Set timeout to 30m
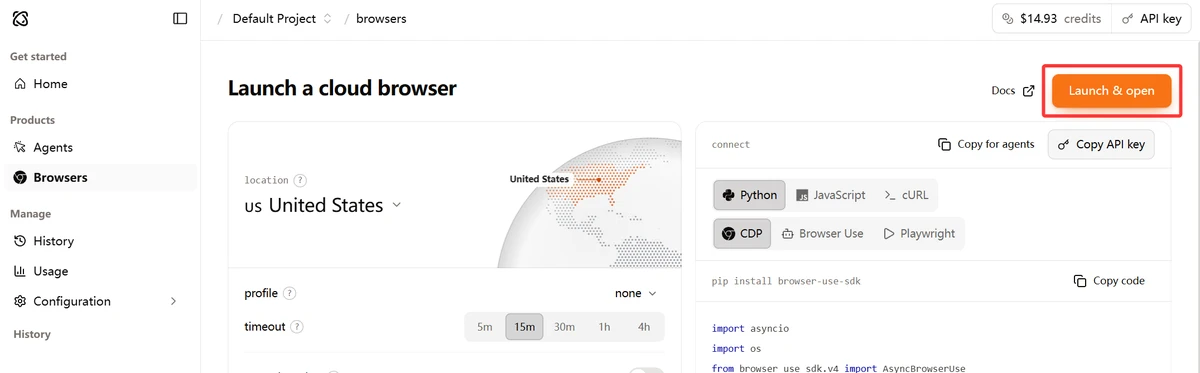This screenshot has width=1200, height=373. pyautogui.click(x=564, y=327)
